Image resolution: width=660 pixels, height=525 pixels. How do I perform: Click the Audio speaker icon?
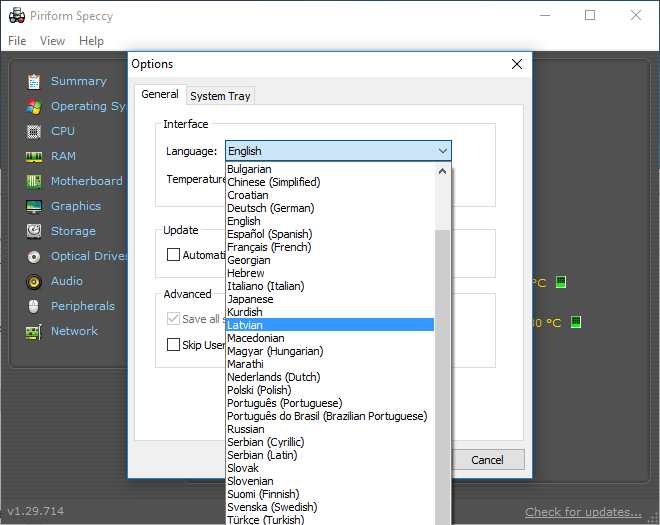(34, 281)
